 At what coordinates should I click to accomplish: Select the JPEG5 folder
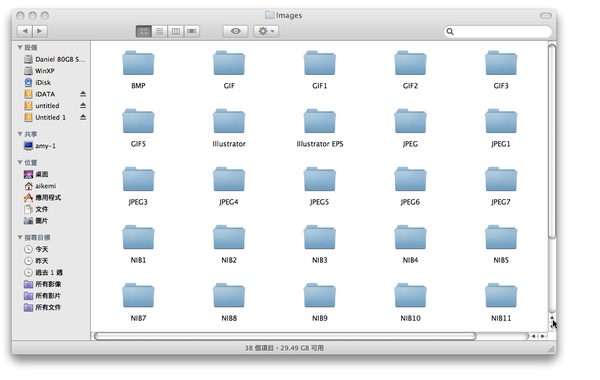(320, 179)
